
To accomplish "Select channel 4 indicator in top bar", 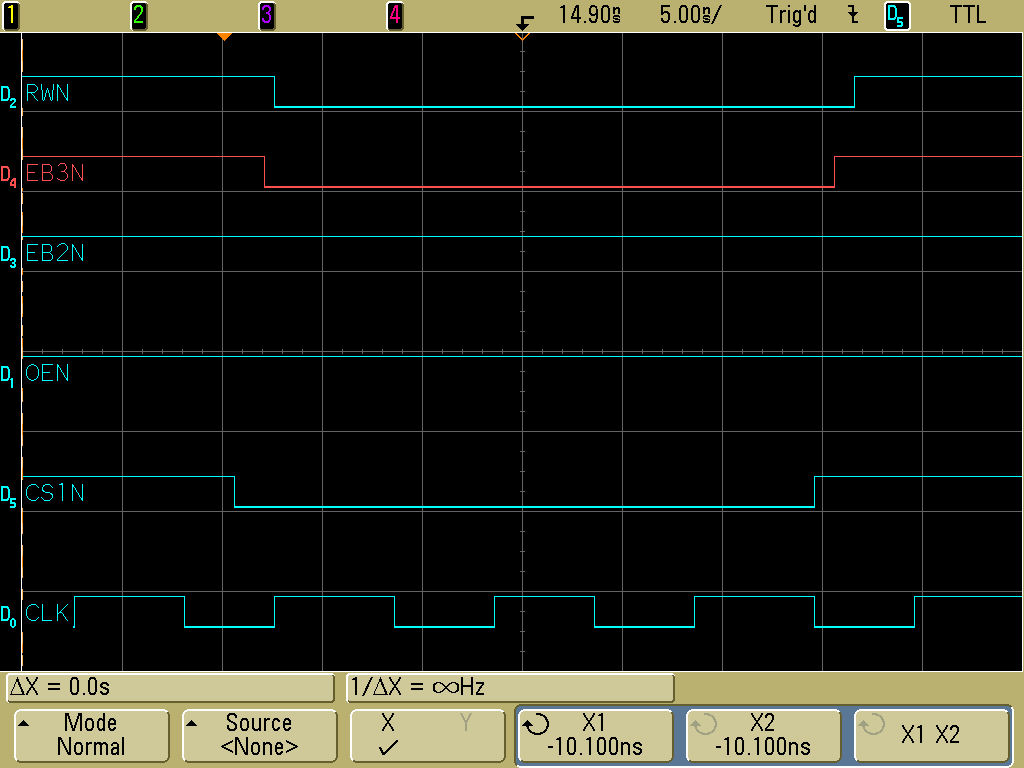I will point(395,15).
